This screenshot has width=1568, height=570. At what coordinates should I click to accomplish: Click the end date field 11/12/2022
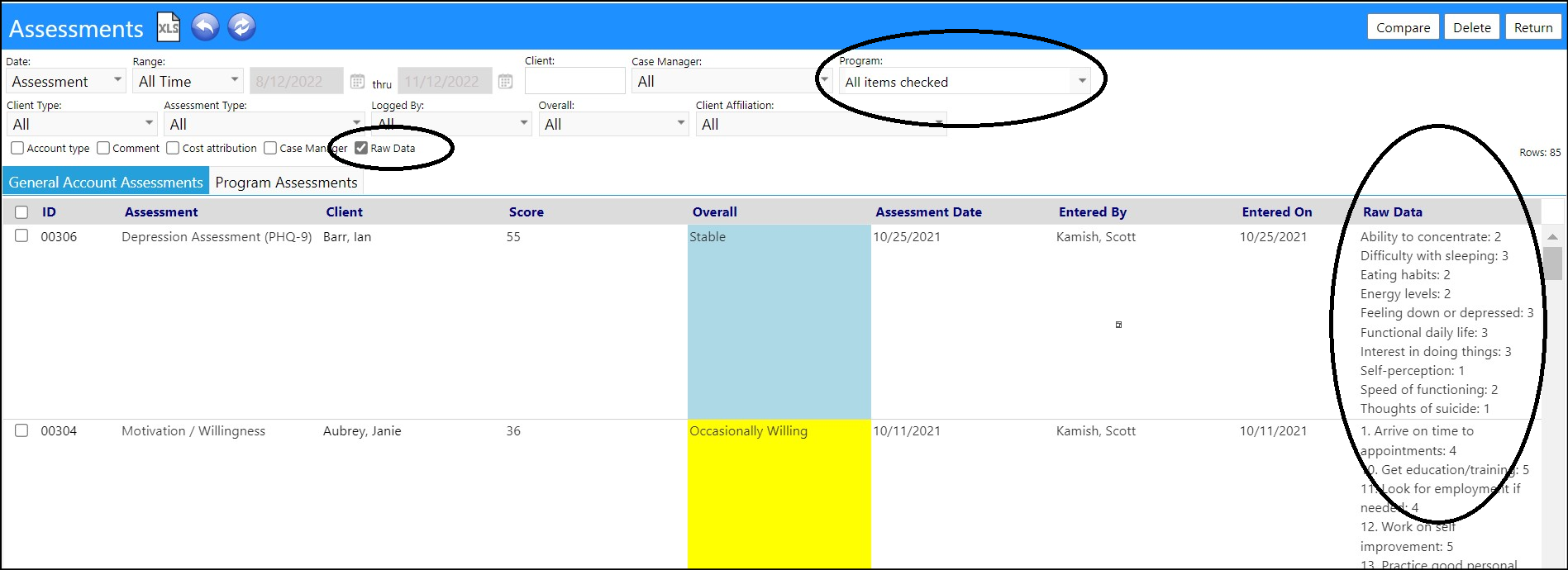pos(445,81)
